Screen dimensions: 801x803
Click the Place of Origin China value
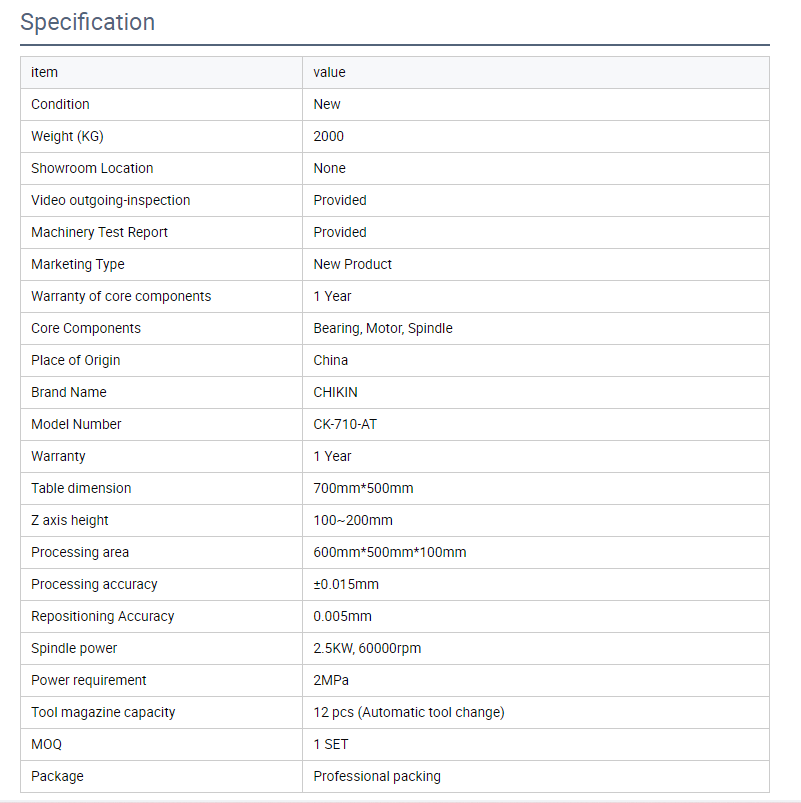click(331, 360)
